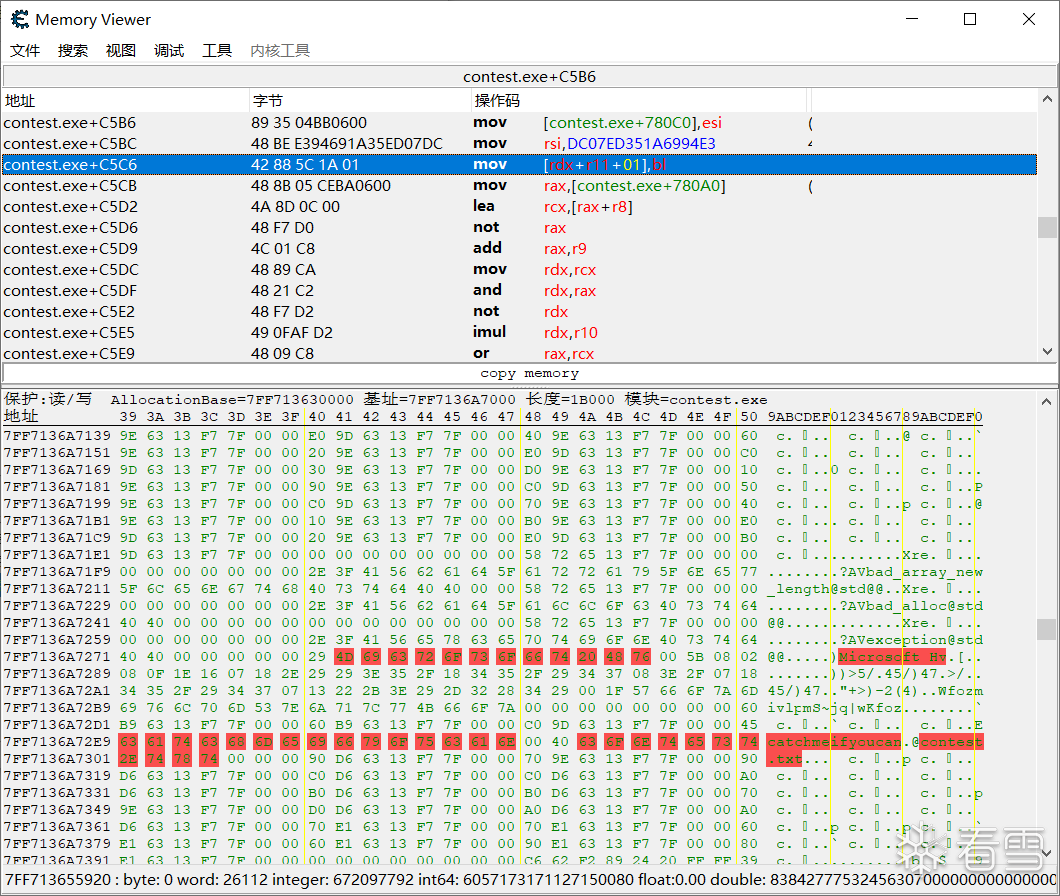The width and height of the screenshot is (1060, 896).
Task: Select disassembly row contest.exe+C5E2
Action: [x=519, y=311]
